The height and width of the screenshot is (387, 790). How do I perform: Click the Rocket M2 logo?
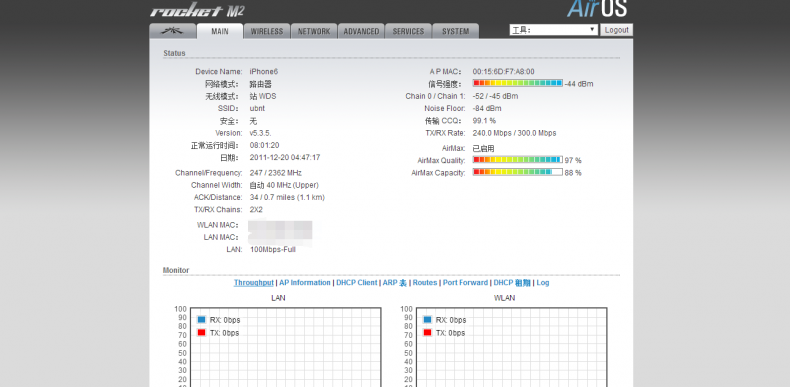197,11
